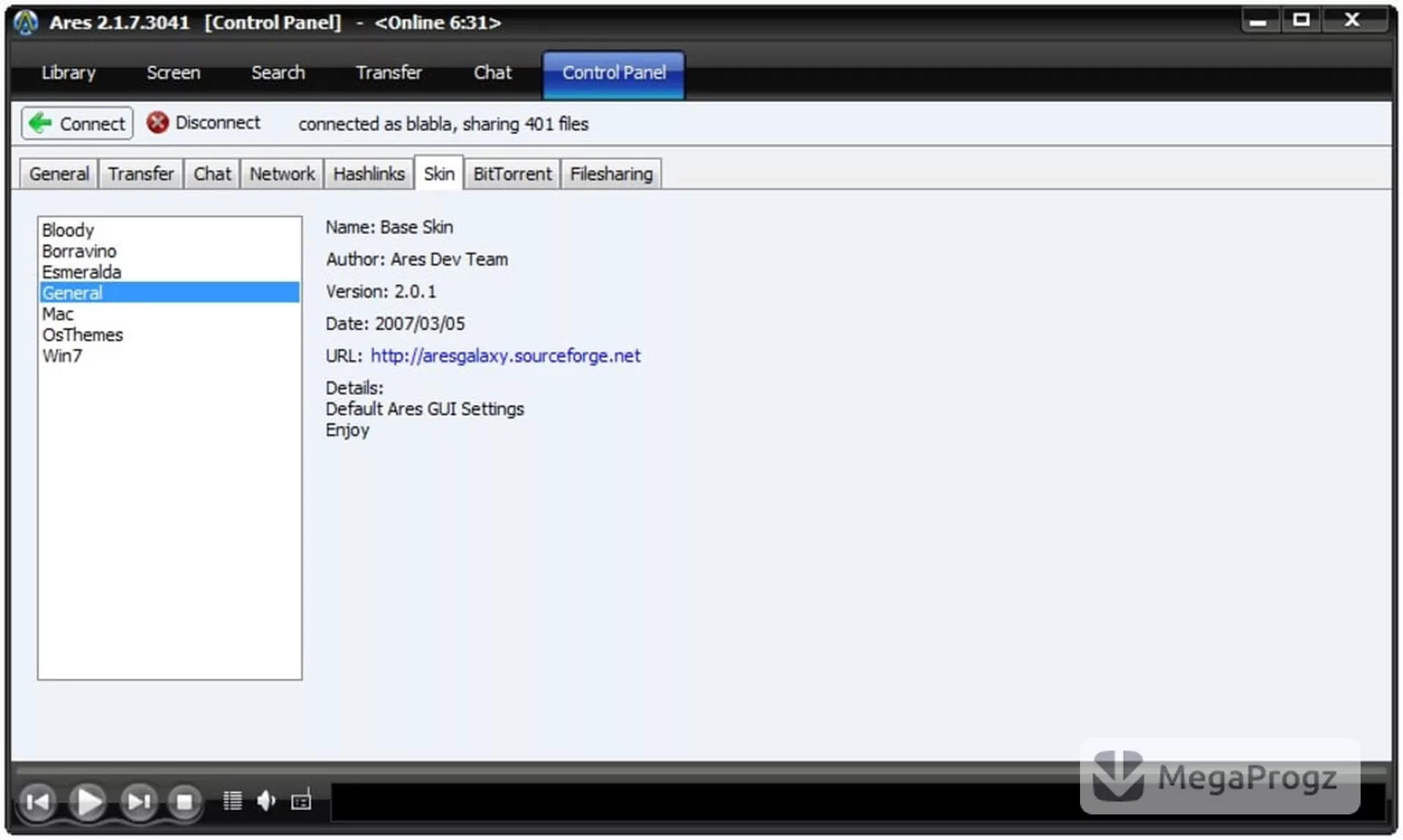Click the Ares logo in title bar
1403x840 pixels.
pyautogui.click(x=26, y=23)
